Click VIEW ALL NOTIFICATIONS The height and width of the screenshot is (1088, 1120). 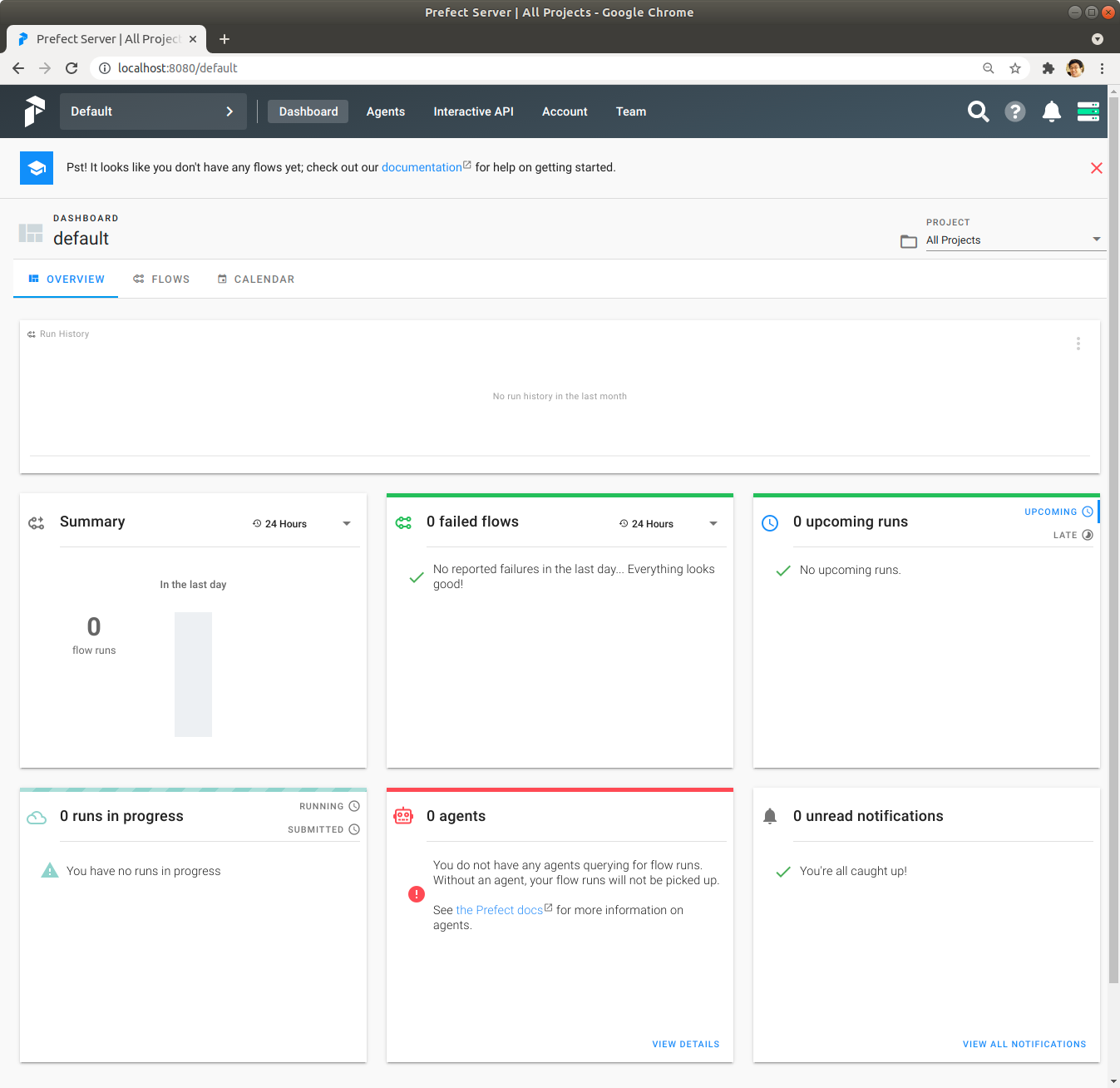click(x=1024, y=1044)
